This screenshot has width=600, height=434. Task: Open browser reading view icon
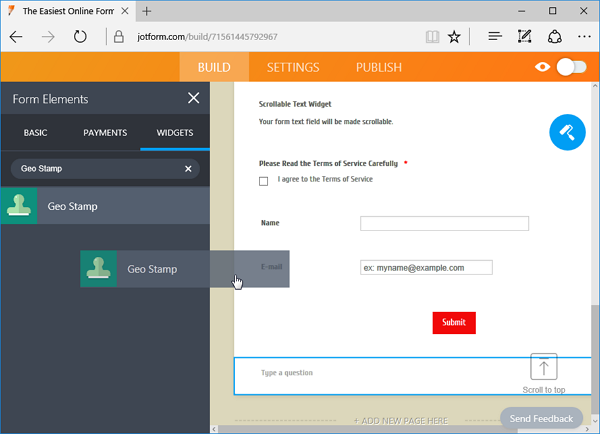point(431,36)
